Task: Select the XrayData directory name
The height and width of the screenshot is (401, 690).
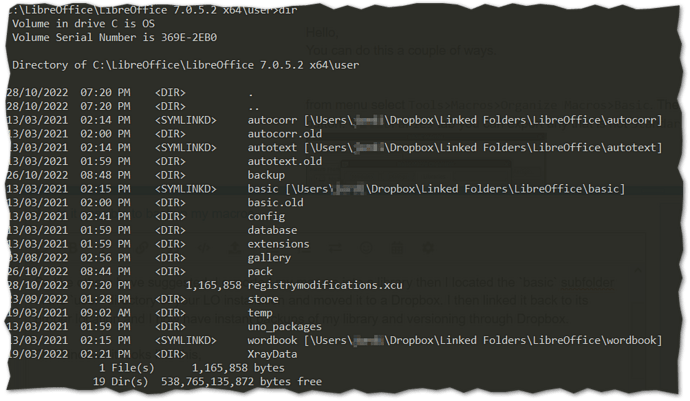Action: tap(272, 354)
